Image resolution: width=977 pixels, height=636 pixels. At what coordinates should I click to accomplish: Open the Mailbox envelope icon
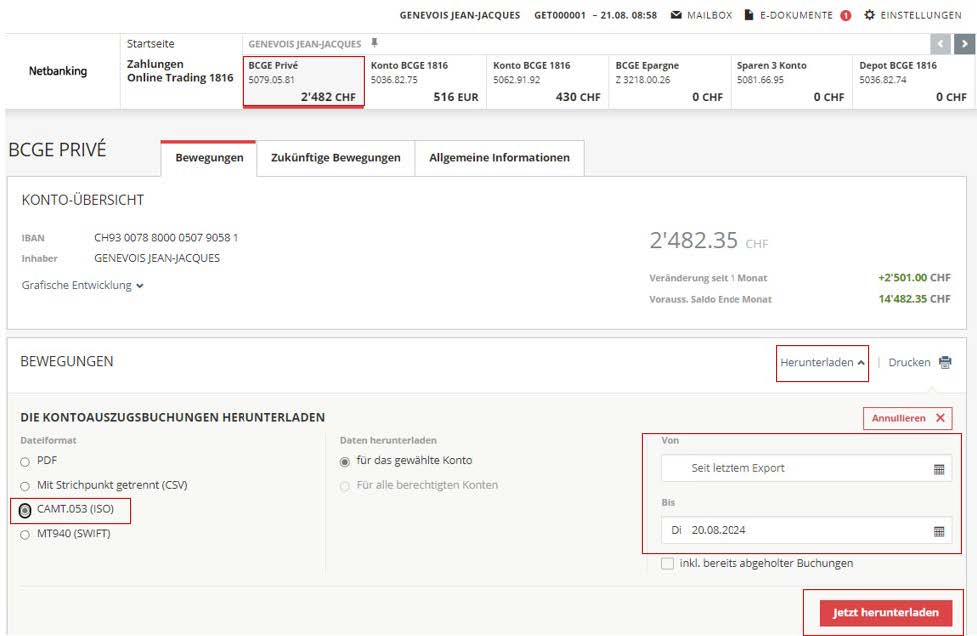[676, 15]
